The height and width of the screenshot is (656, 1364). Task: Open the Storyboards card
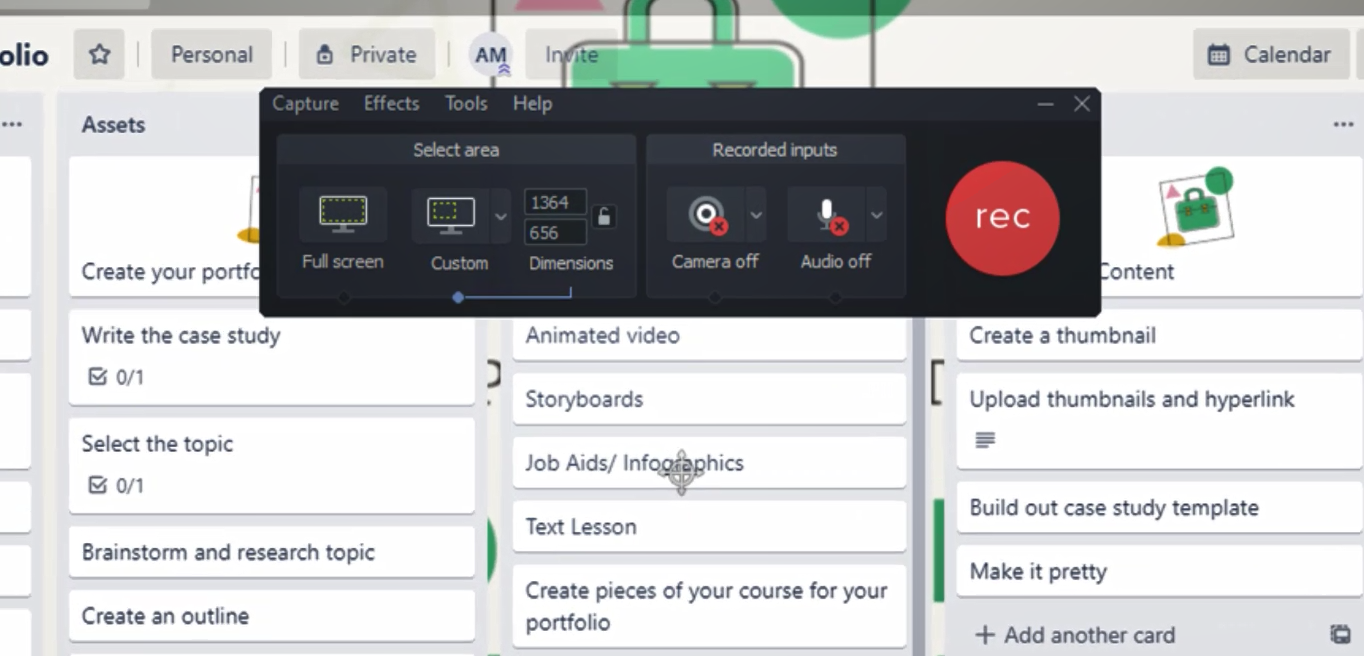pyautogui.click(x=709, y=399)
